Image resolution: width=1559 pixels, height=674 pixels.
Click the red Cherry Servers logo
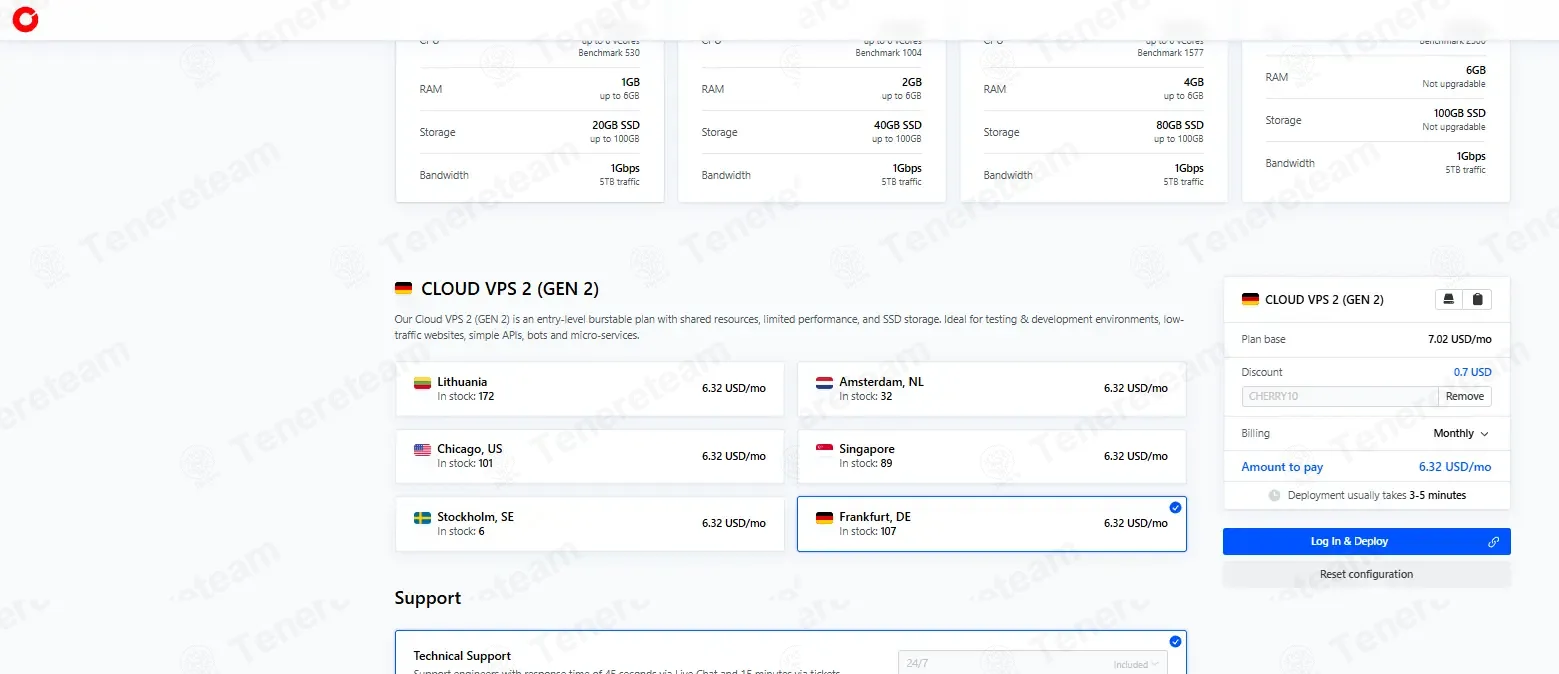[25, 19]
